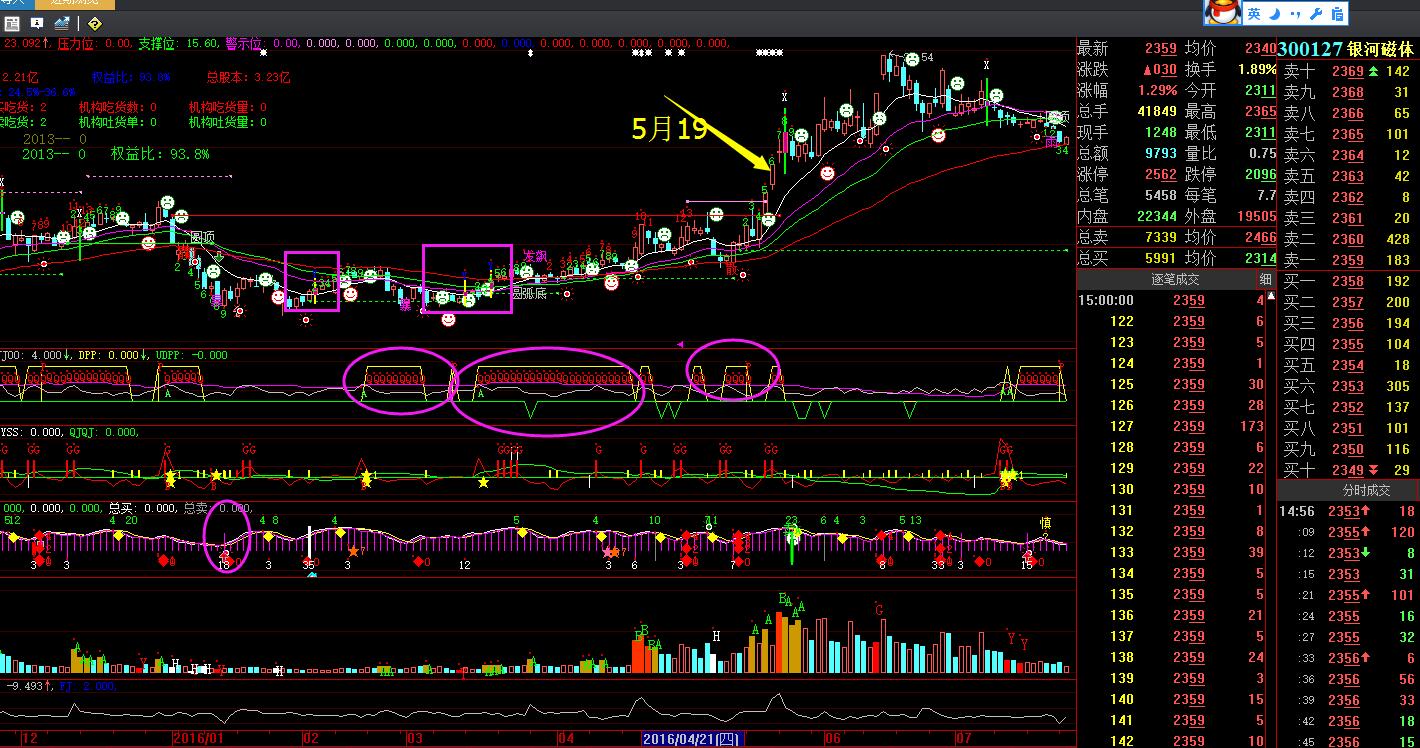Click the 逐笔成交 panel header

1166,280
